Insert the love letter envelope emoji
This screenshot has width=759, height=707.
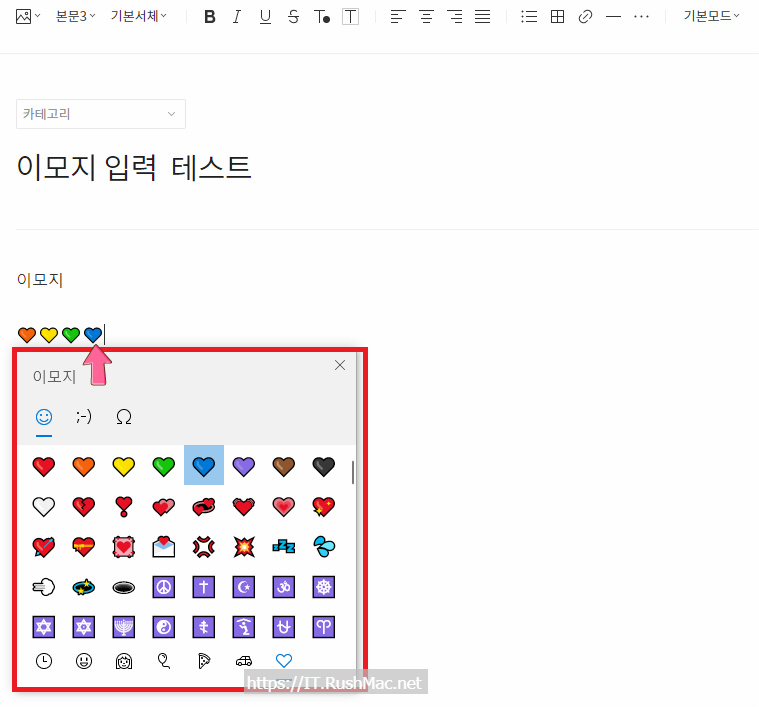tap(164, 547)
